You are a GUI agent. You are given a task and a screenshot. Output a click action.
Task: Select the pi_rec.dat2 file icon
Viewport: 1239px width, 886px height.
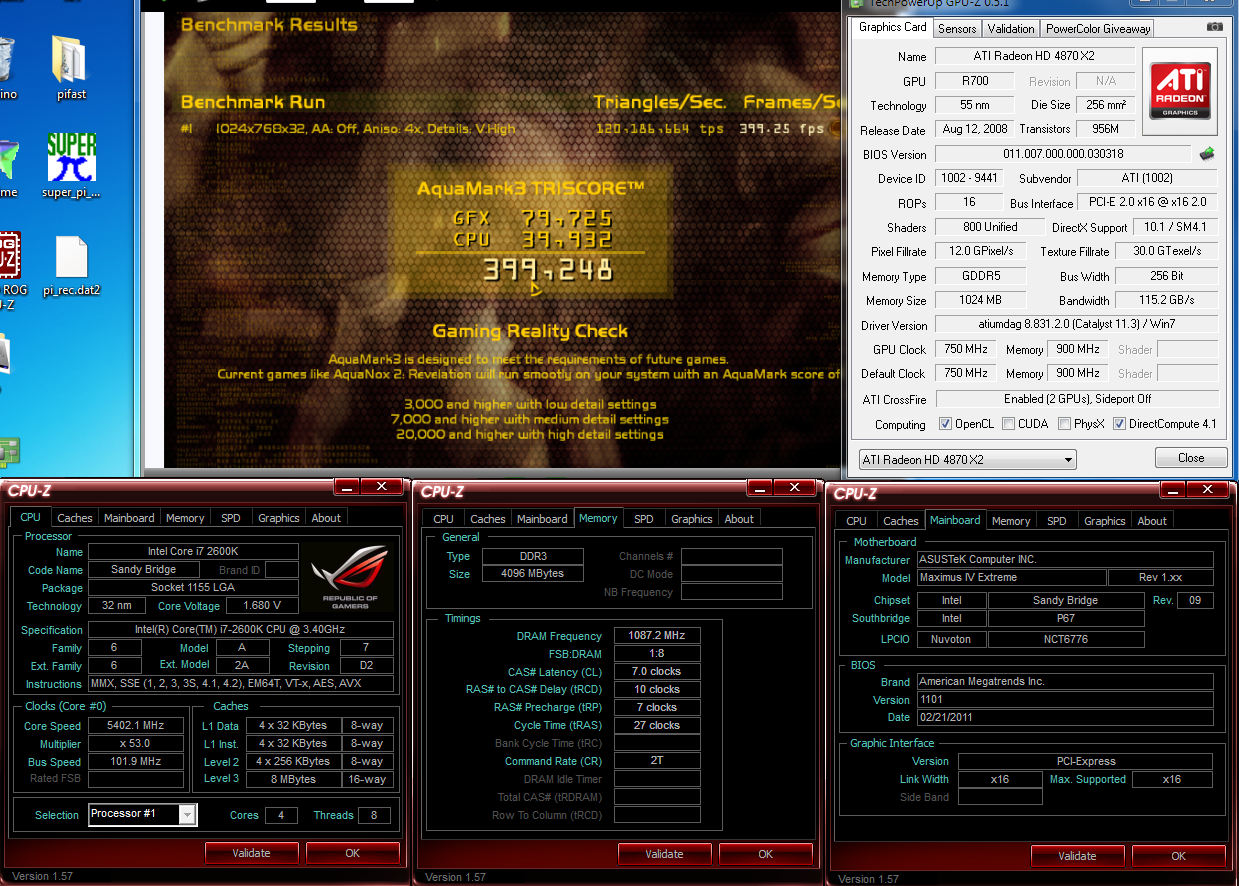(x=71, y=266)
